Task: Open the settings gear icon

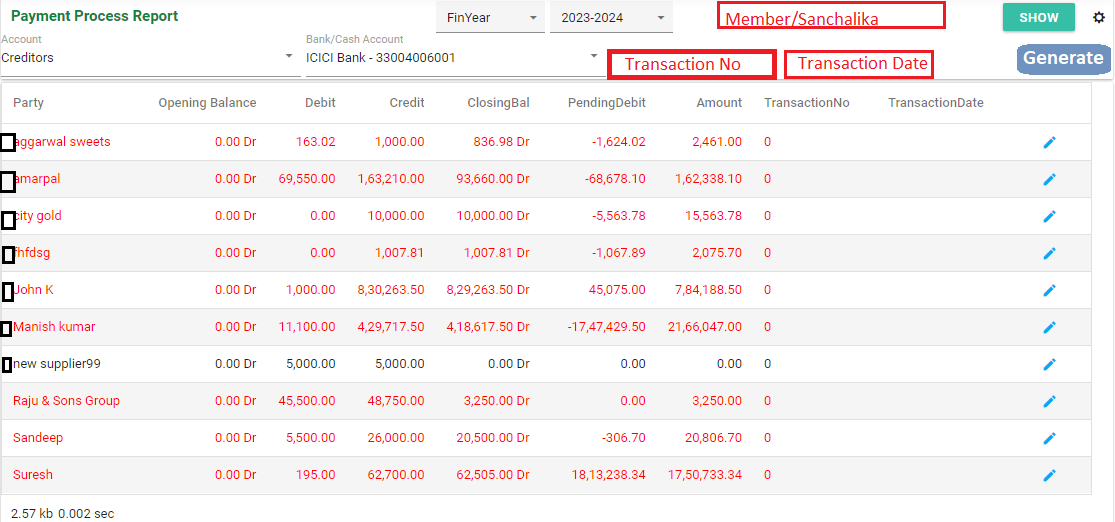Action: (x=1099, y=17)
